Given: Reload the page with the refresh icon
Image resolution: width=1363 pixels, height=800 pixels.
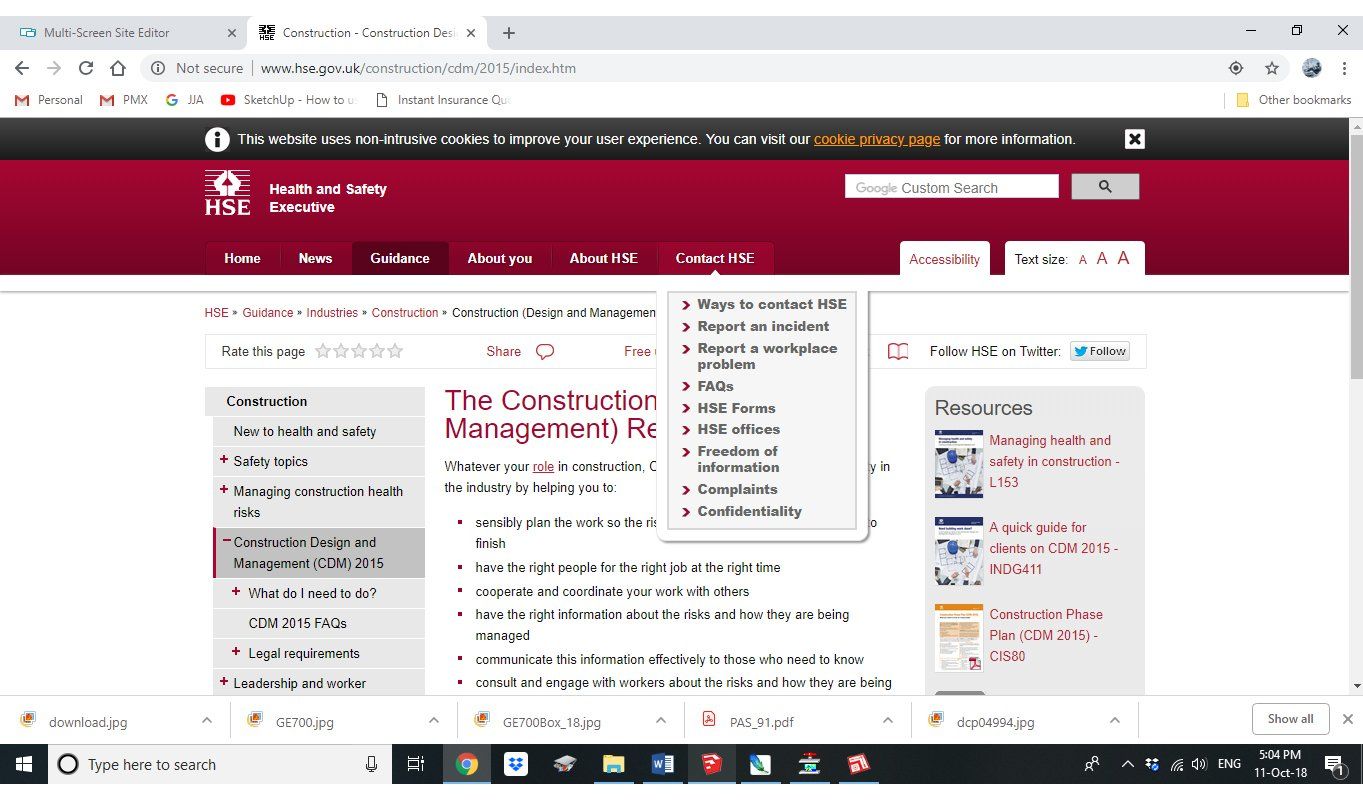Looking at the screenshot, I should (x=86, y=68).
